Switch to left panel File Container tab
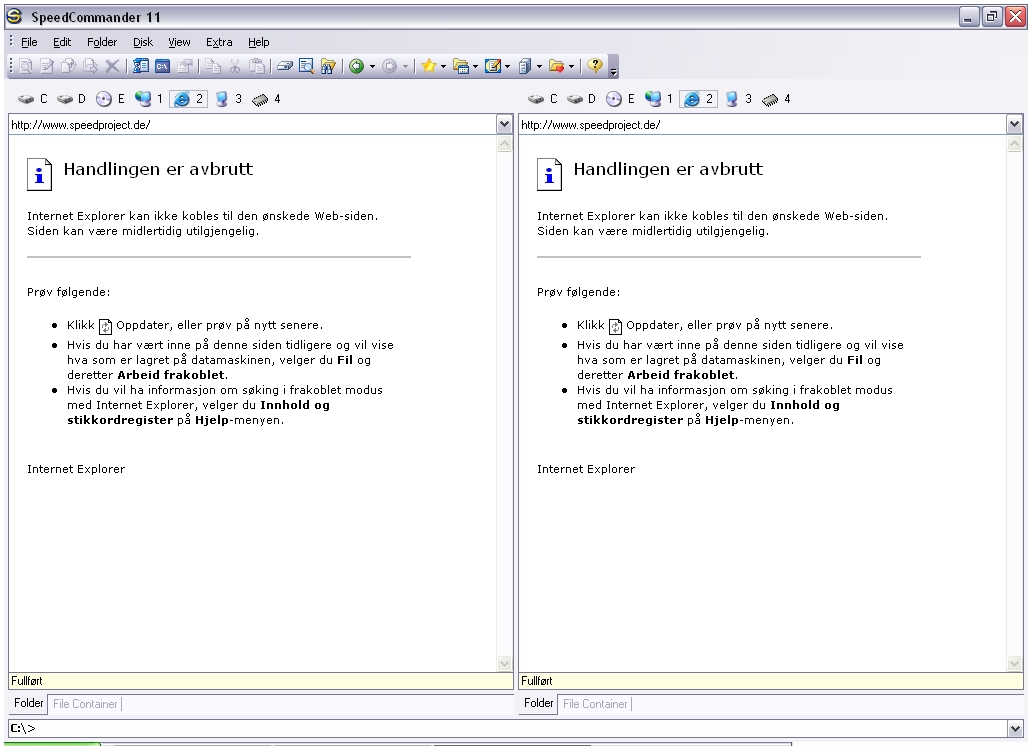Viewport: 1032px width, 746px height. coord(85,704)
